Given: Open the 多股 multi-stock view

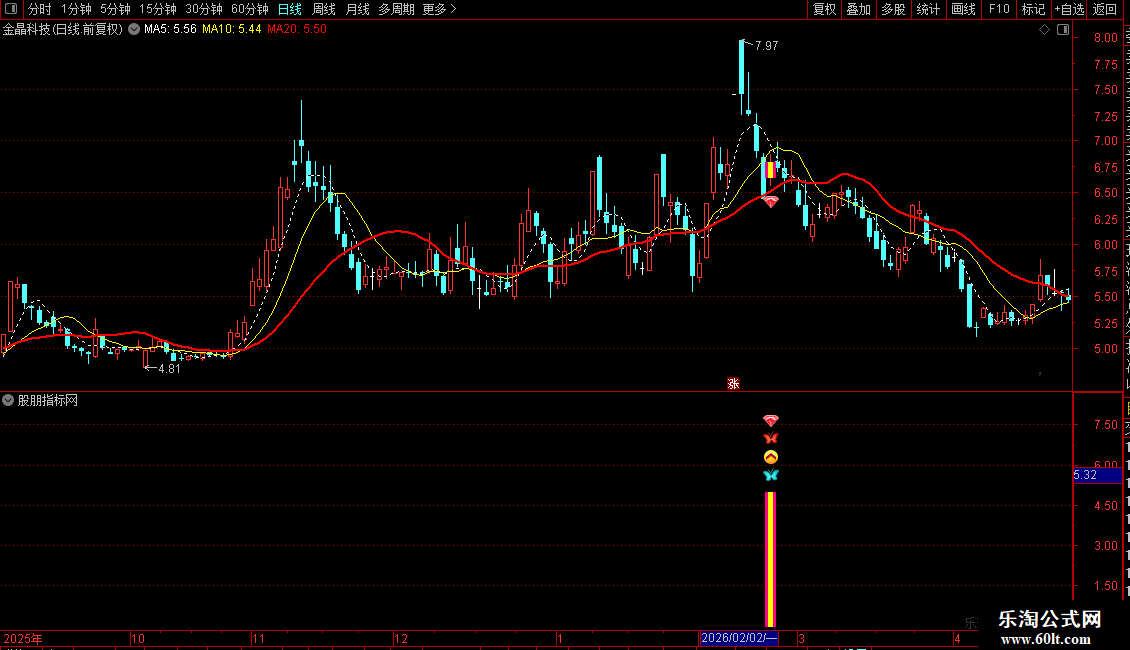Looking at the screenshot, I should coord(893,9).
